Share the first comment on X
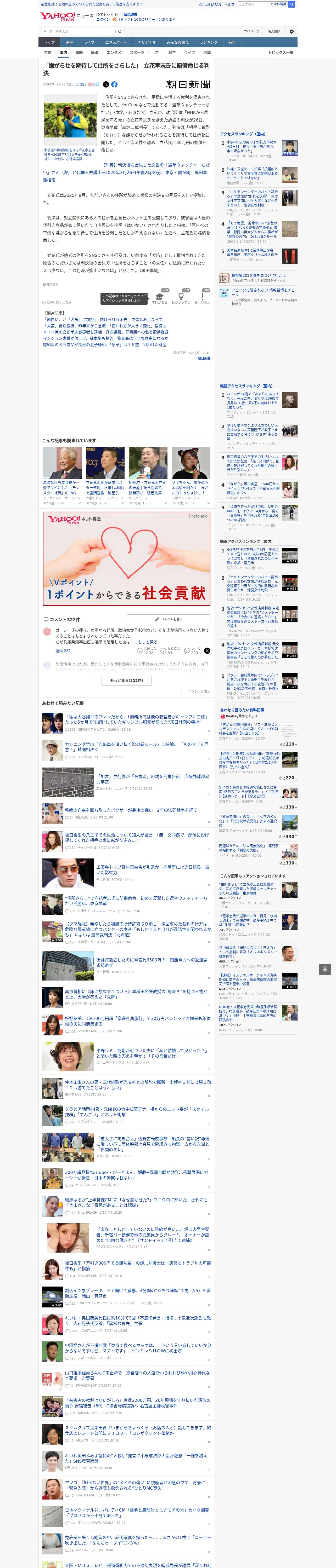 [x=207, y=651]
